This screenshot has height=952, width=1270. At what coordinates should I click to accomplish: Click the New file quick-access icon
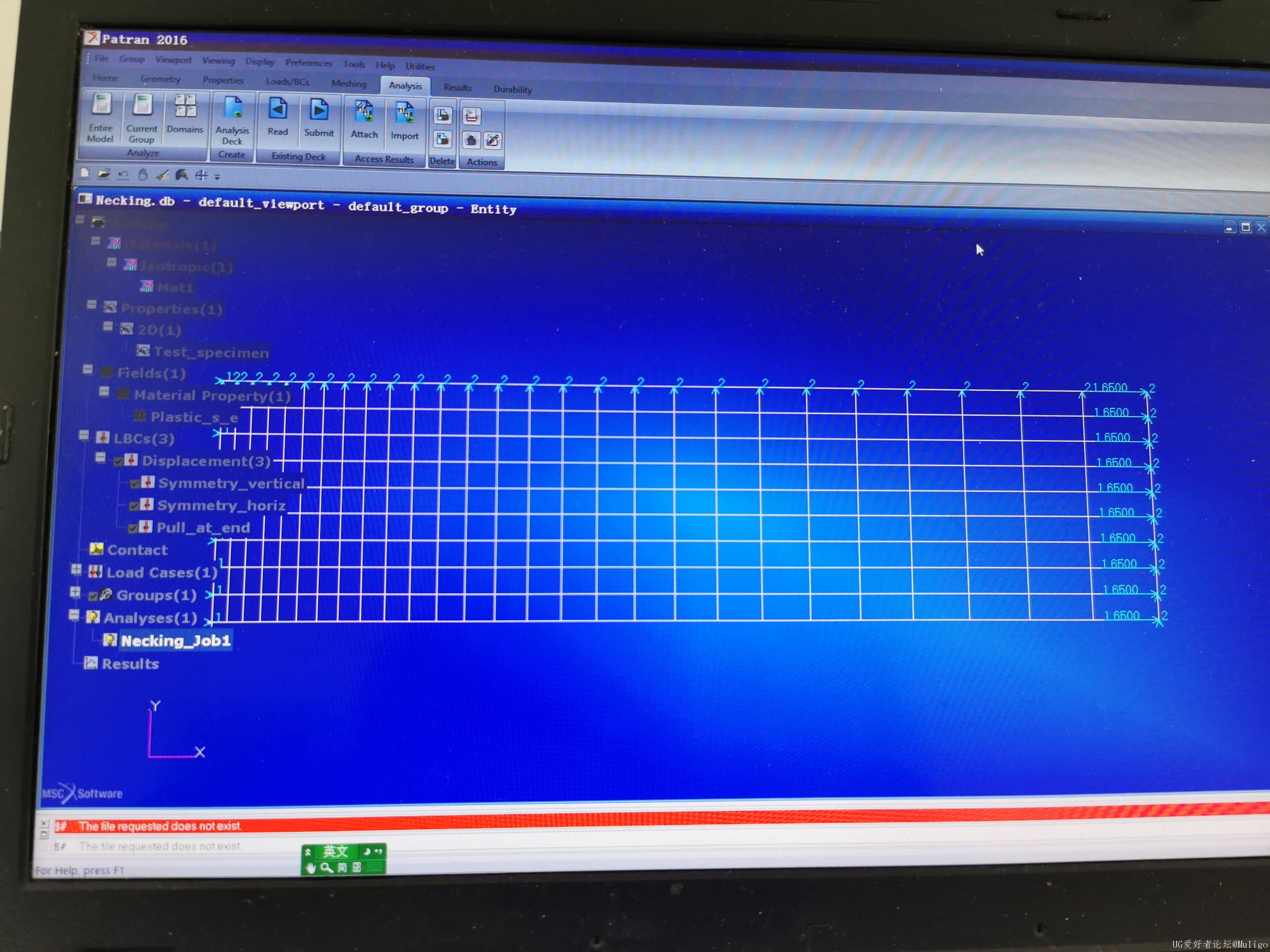[x=85, y=173]
